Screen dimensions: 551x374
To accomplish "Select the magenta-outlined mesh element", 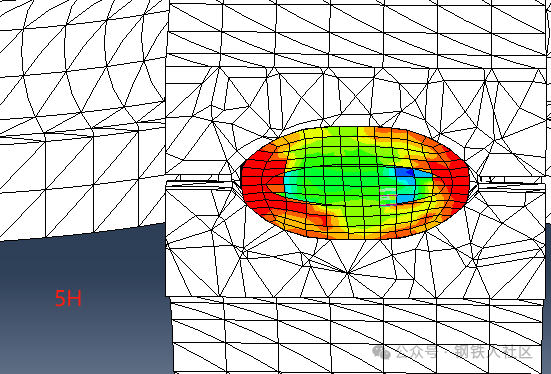I will coord(388,196).
